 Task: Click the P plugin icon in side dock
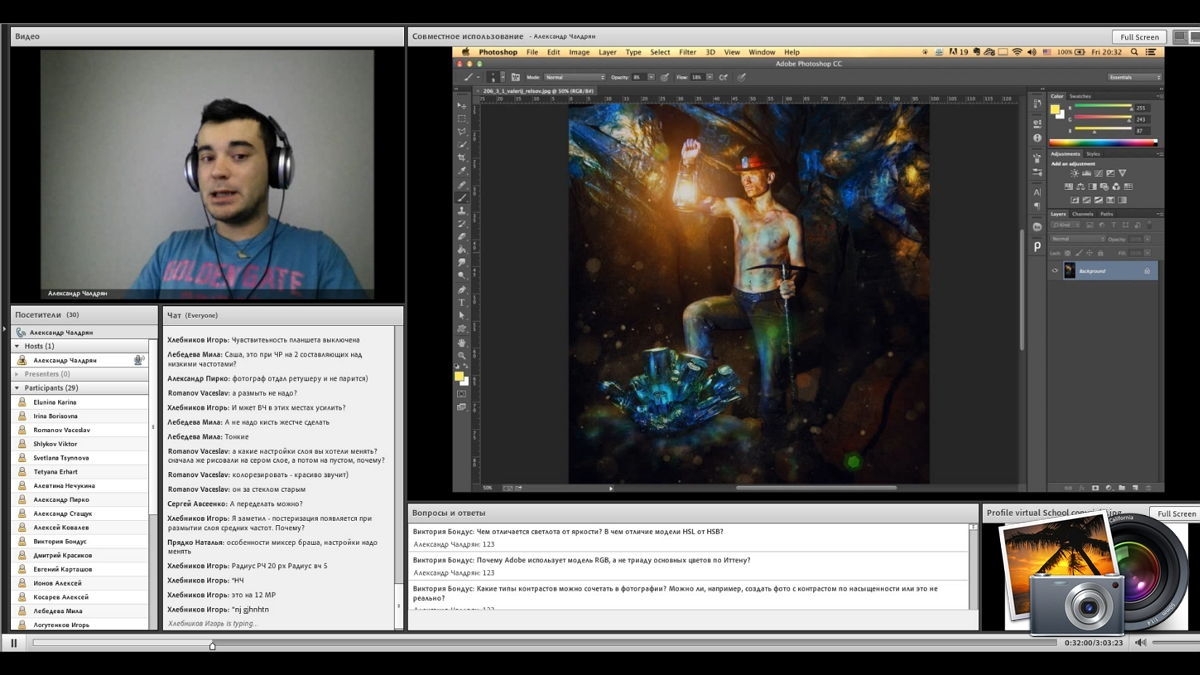coord(1037,246)
